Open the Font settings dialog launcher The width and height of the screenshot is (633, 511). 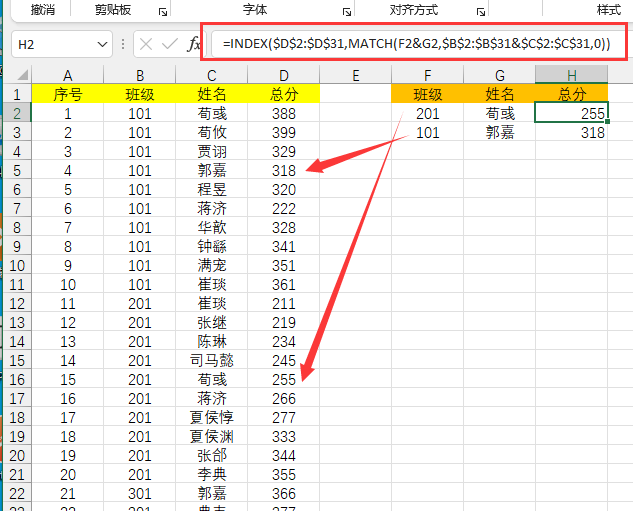(x=347, y=10)
